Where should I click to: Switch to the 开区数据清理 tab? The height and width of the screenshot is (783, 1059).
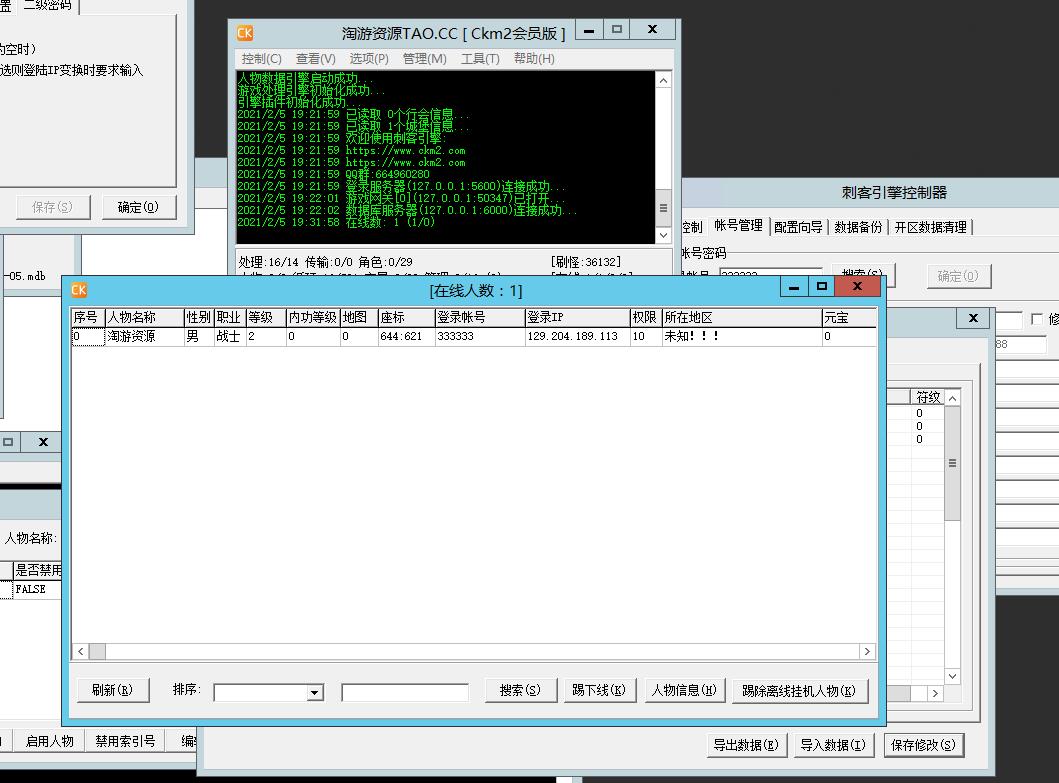[x=930, y=227]
